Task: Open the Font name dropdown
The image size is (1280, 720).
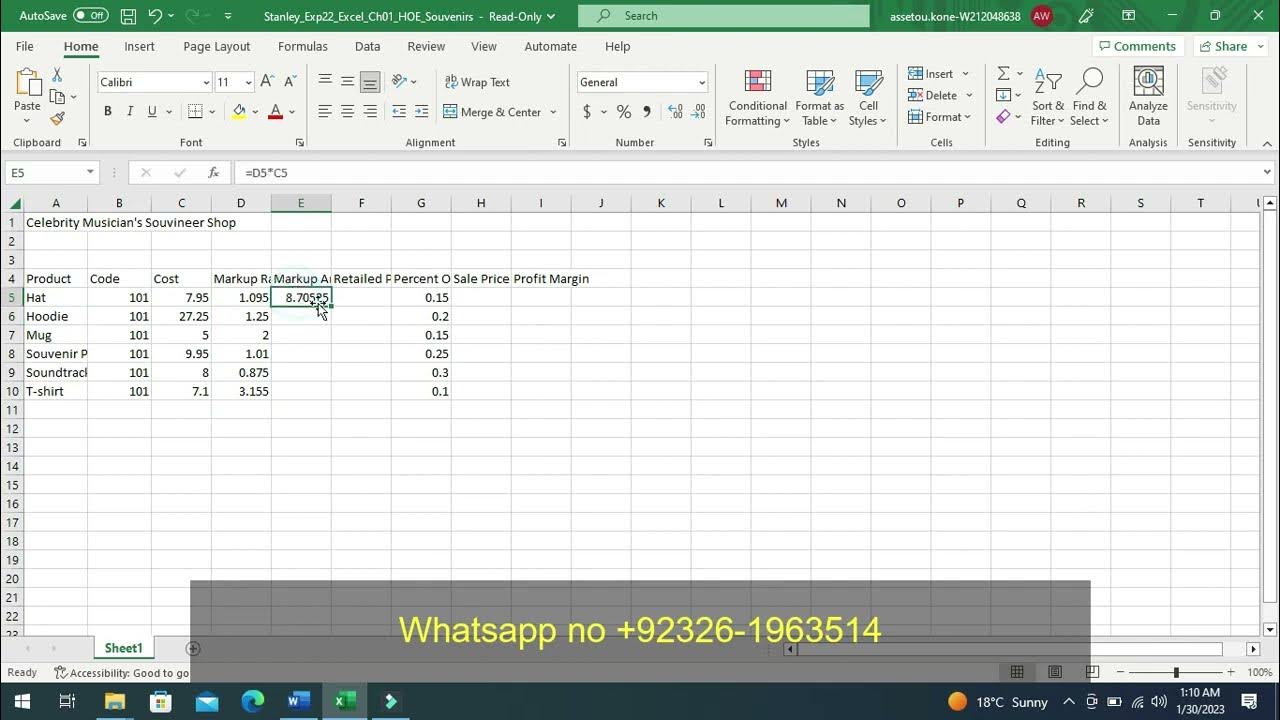Action: click(x=206, y=82)
